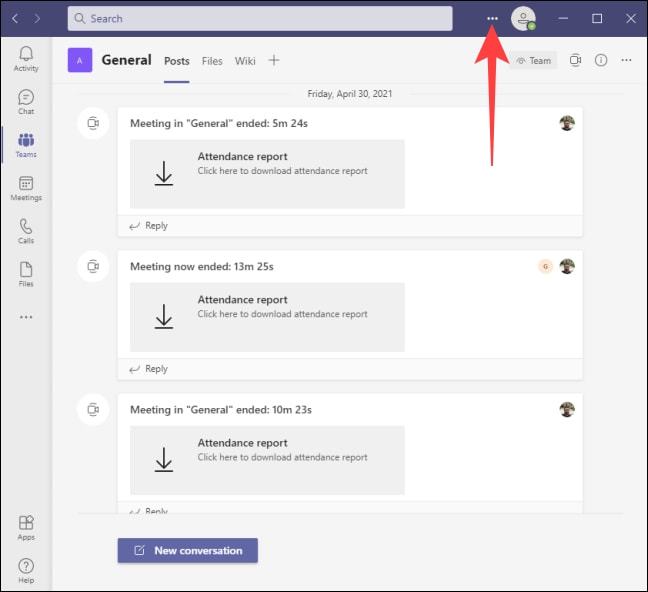Viewport: 648px width, 592px height.
Task: Show channel info via the info icon
Action: pos(601,60)
